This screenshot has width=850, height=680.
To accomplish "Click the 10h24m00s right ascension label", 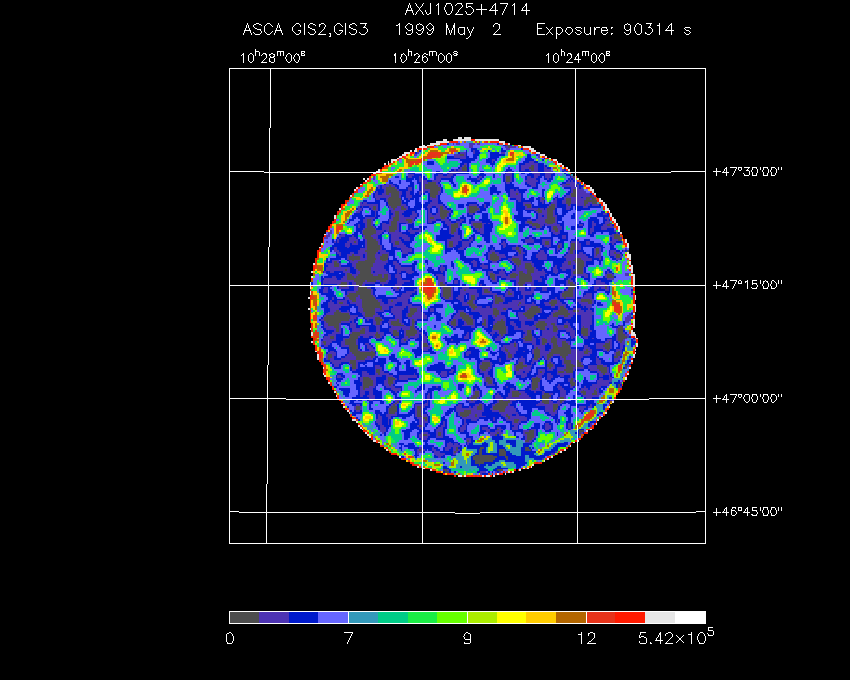I will tap(578, 57).
